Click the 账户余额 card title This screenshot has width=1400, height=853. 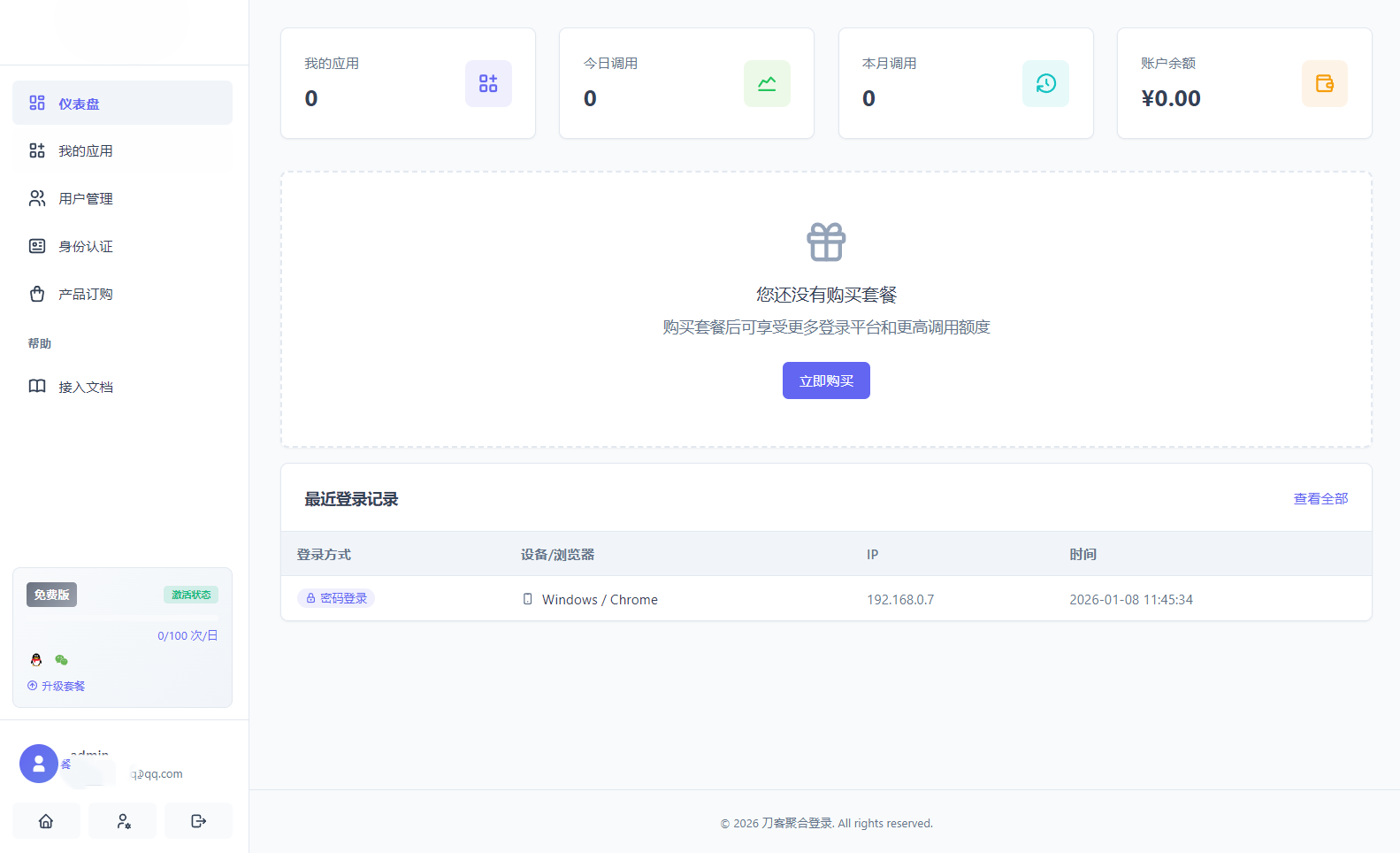1167,64
